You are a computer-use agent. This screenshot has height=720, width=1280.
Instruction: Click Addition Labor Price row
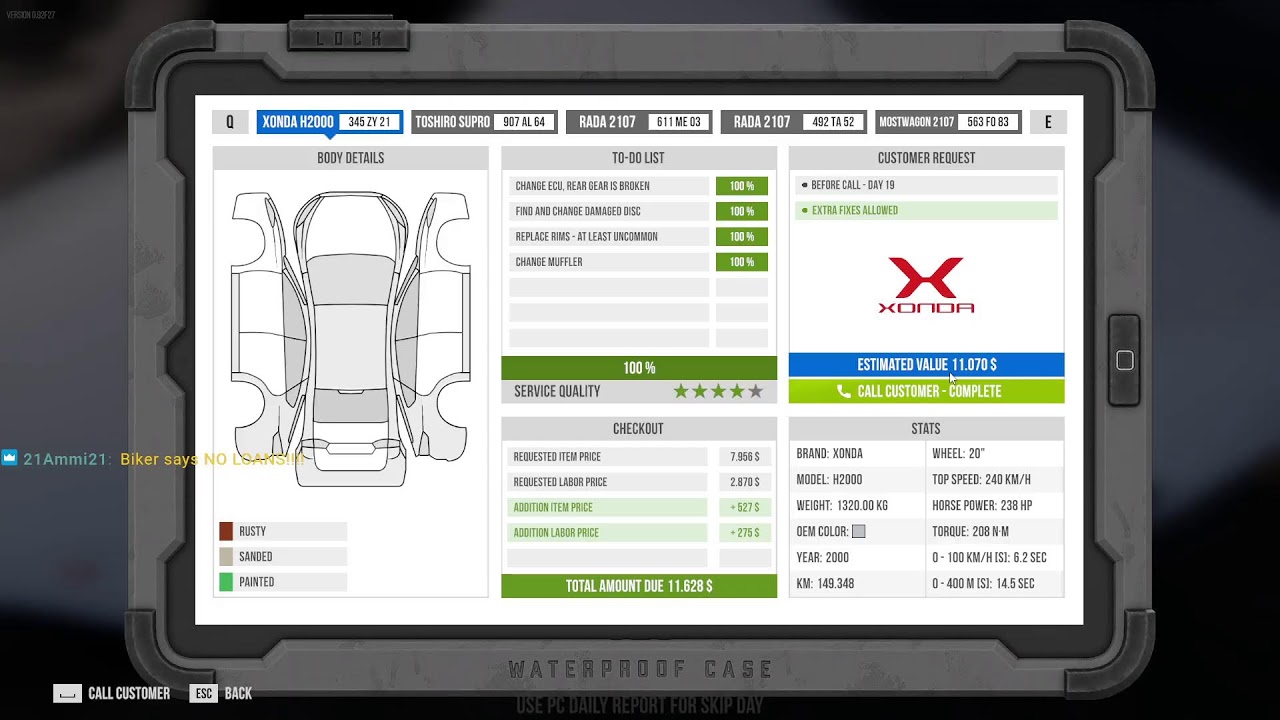[639, 532]
